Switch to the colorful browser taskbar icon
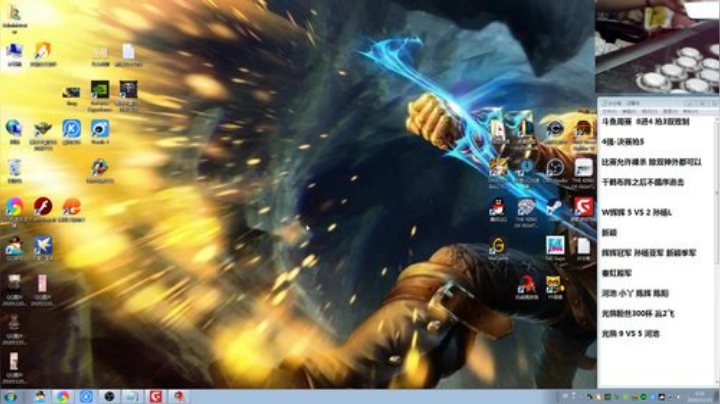Viewport: 720px width, 404px height. 63,397
